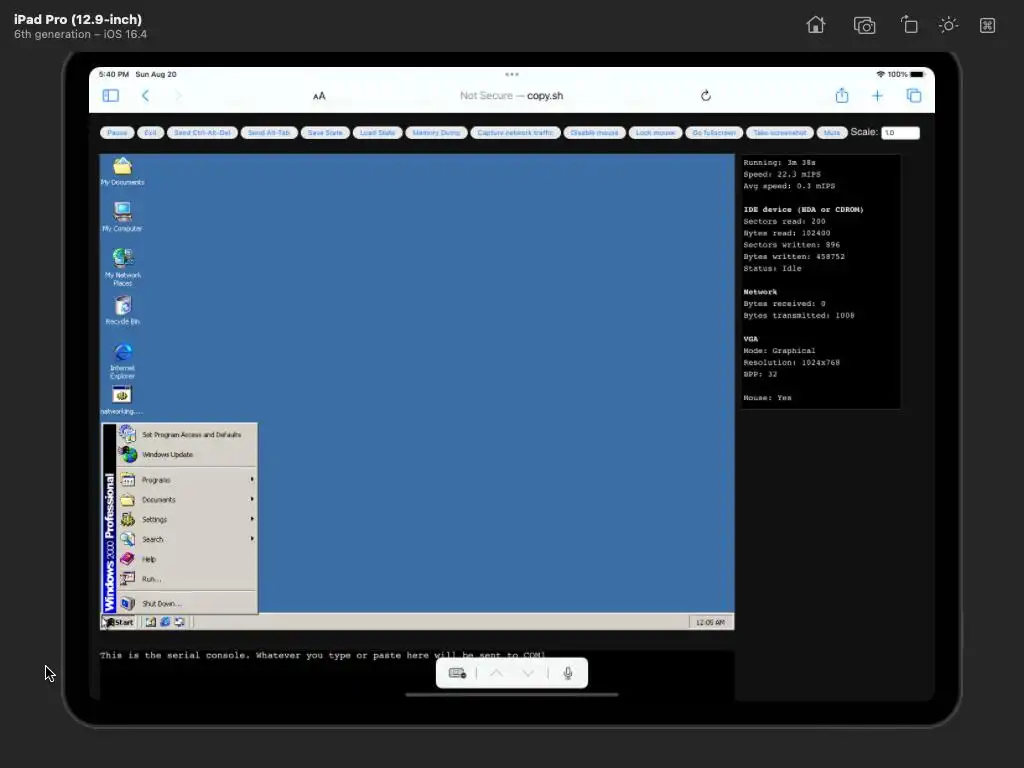1024x768 pixels.
Task: Tap the keyboard icon in floating bar
Action: [x=457, y=673]
